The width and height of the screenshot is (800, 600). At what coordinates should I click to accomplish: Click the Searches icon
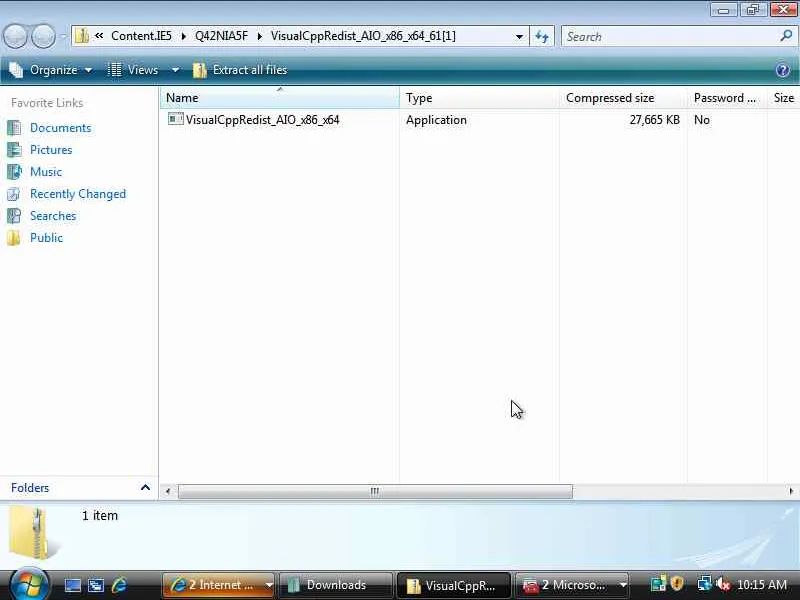14,215
